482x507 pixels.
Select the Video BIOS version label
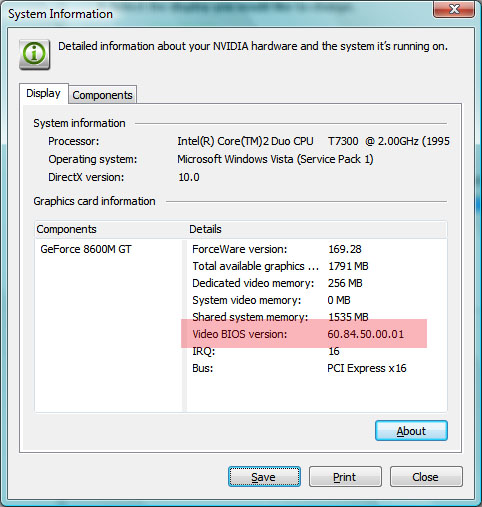[240, 334]
